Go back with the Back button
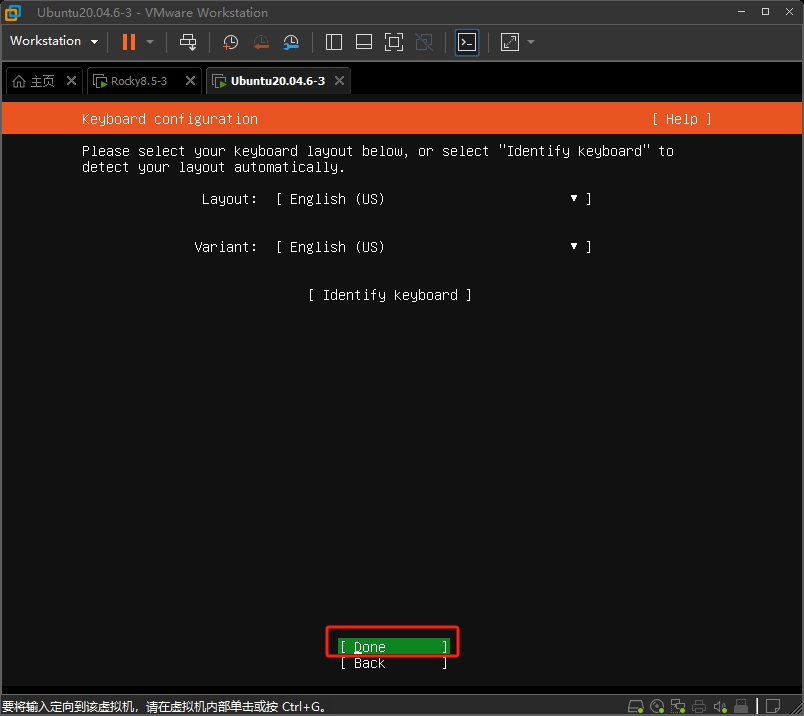804x716 pixels. 393,663
